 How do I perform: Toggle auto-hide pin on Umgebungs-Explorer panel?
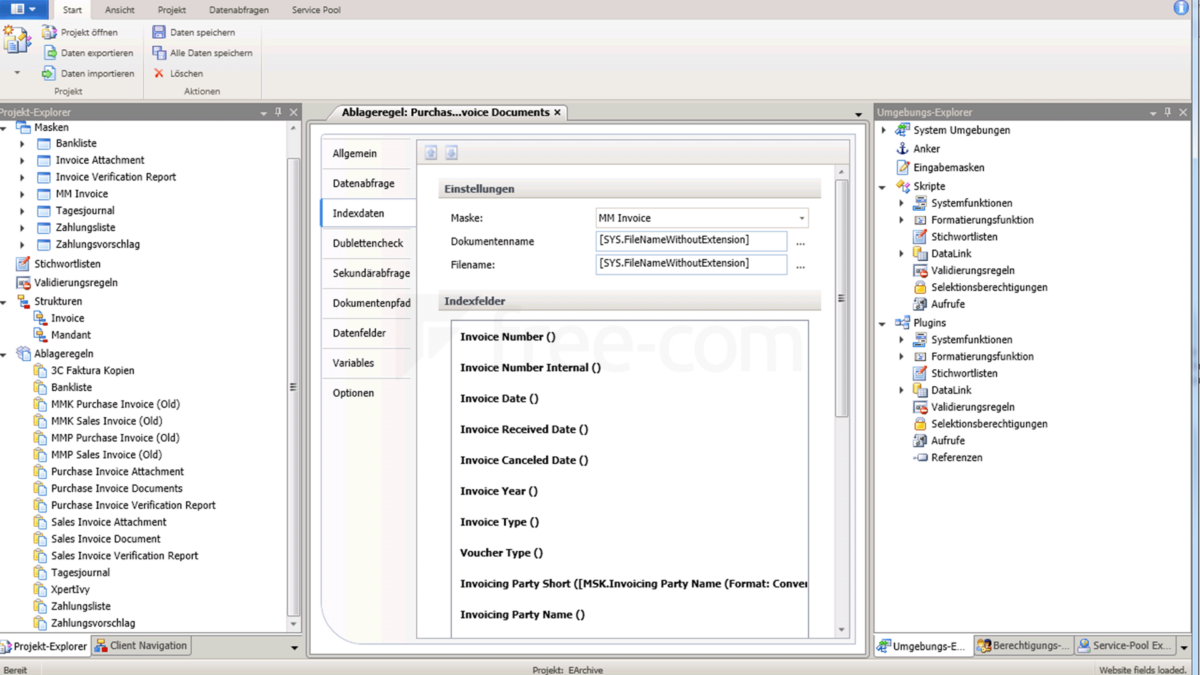1169,111
